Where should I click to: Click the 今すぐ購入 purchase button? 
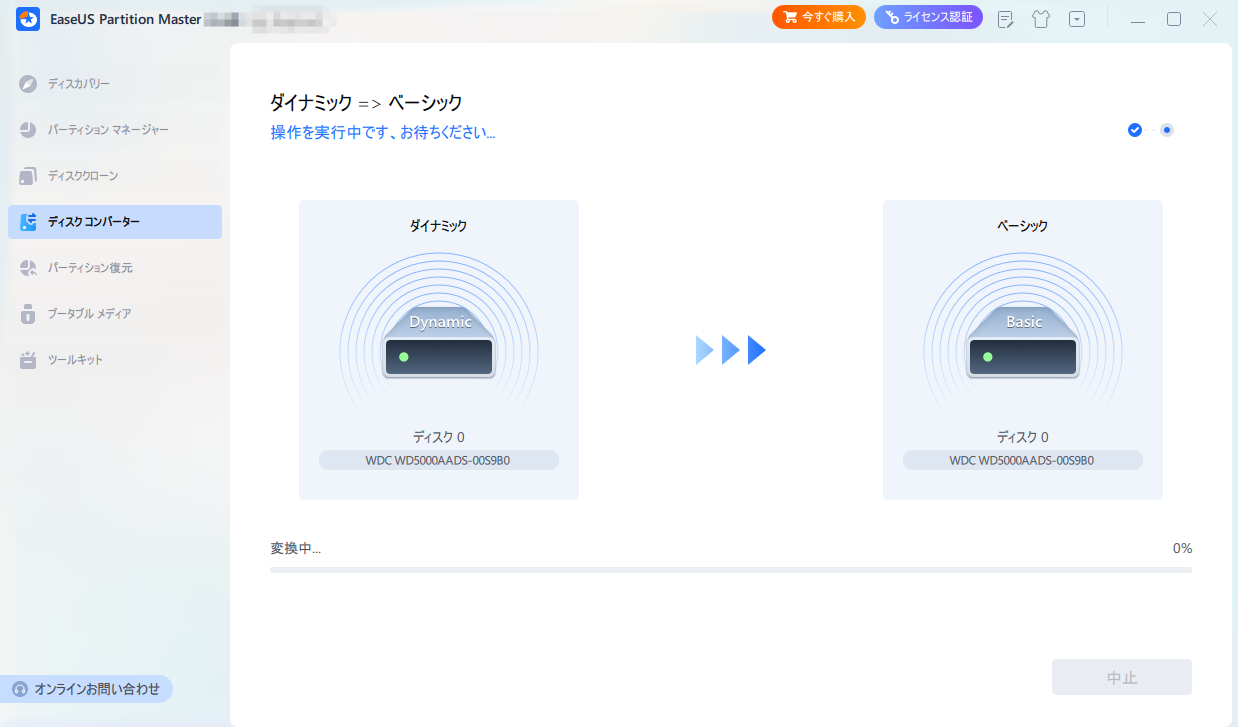818,17
